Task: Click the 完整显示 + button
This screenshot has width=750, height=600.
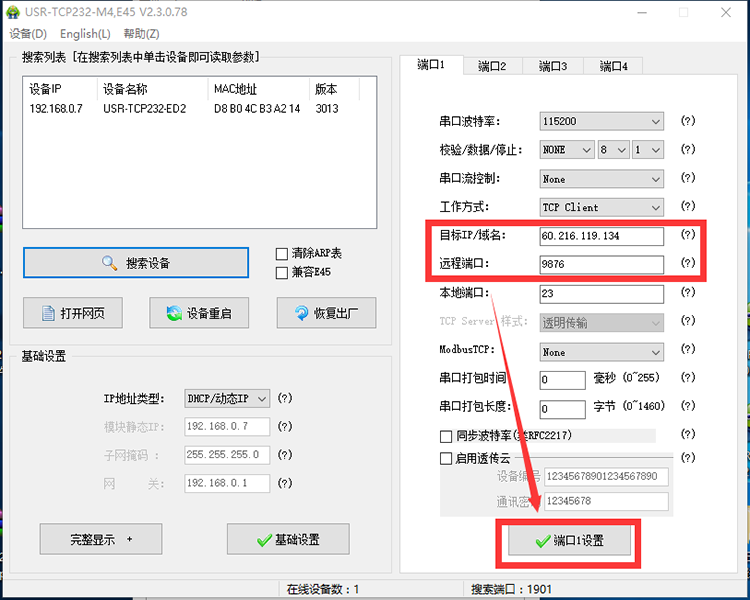Action: (x=100, y=539)
